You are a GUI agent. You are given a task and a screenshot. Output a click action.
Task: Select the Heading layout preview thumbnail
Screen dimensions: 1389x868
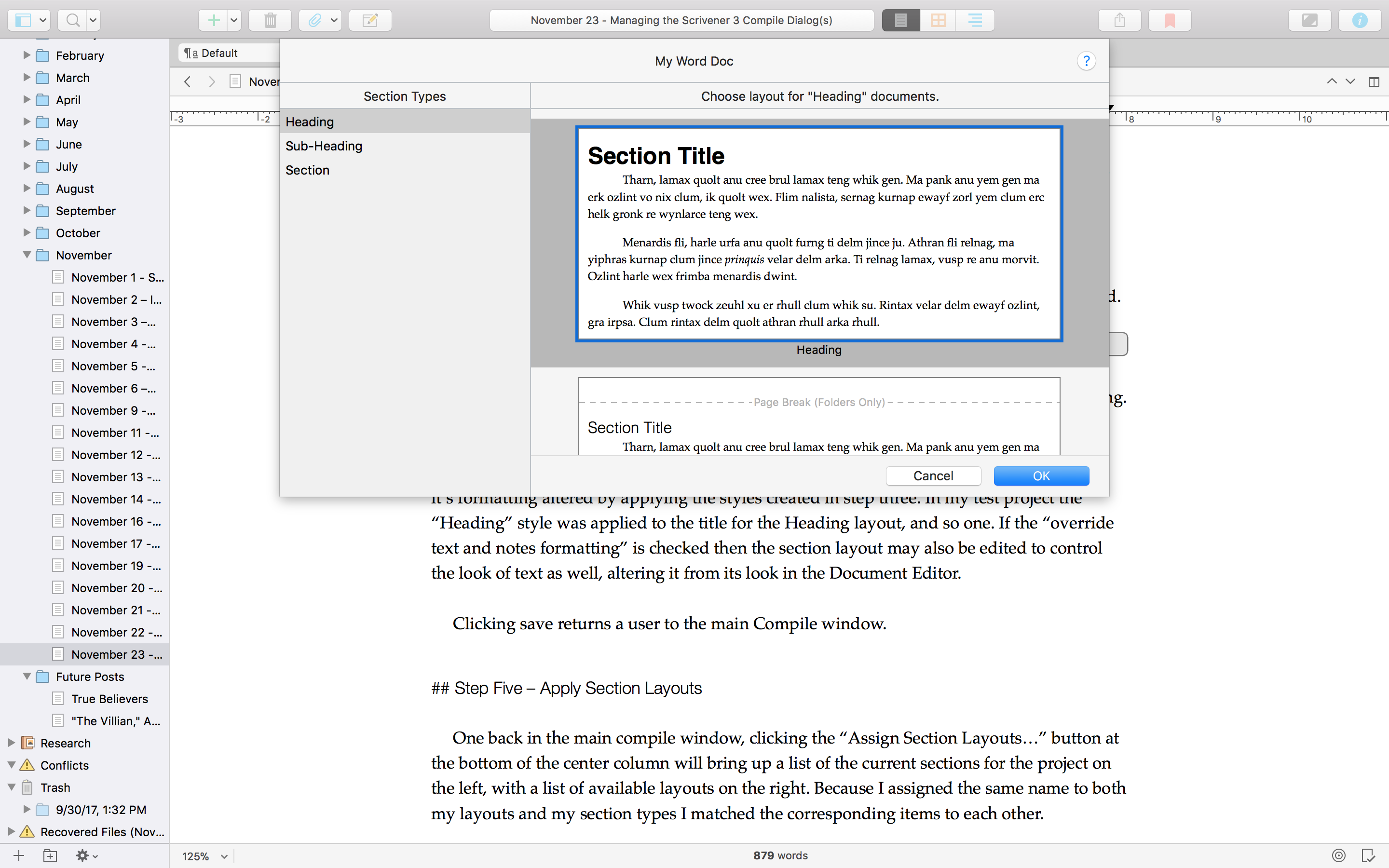click(x=818, y=234)
